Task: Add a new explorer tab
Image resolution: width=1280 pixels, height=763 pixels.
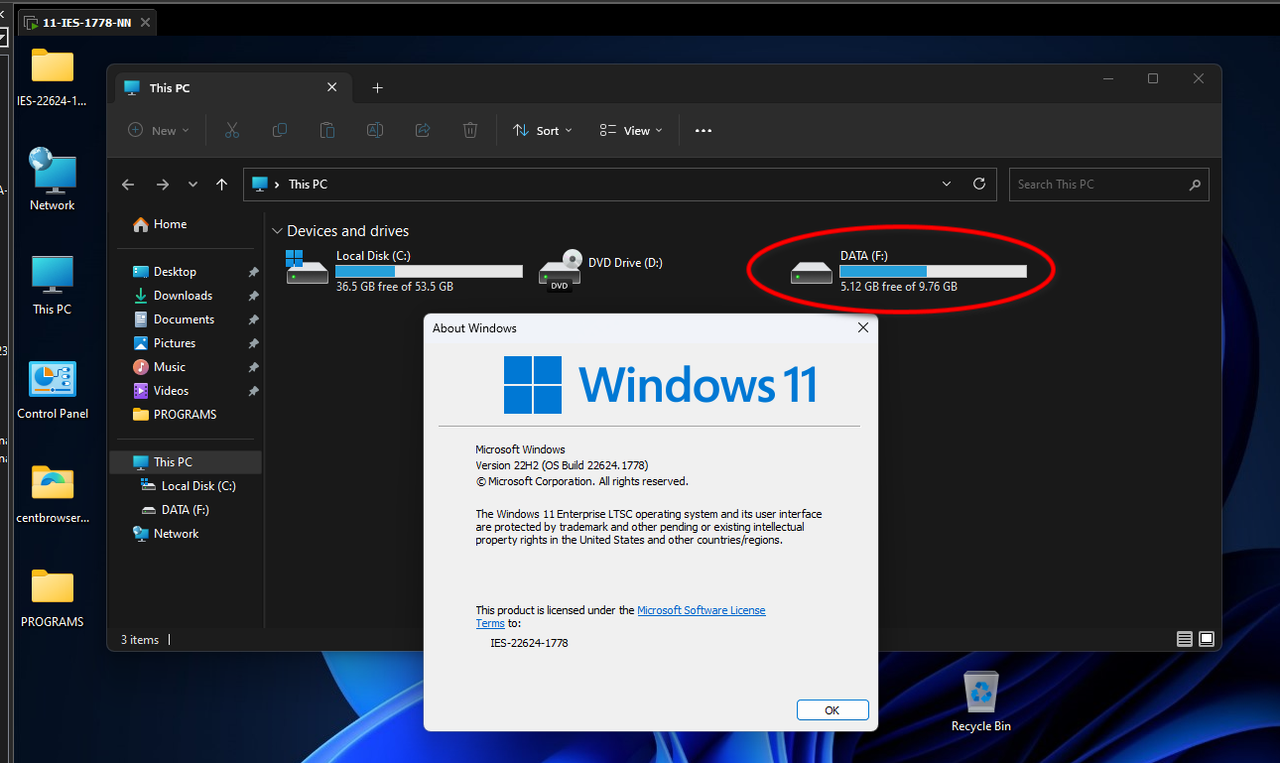Action: tap(377, 88)
